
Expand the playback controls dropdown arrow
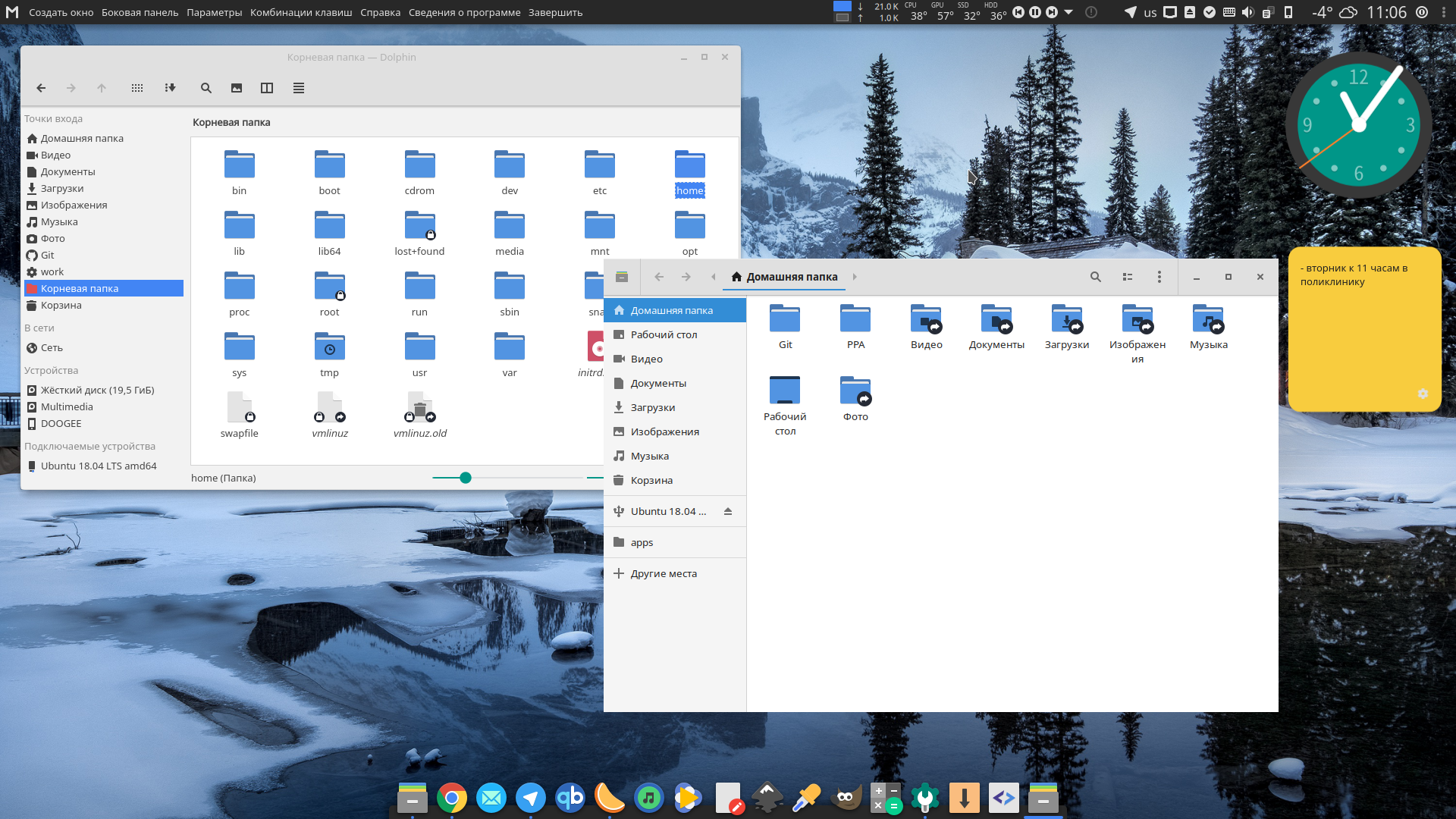pyautogui.click(x=1068, y=12)
